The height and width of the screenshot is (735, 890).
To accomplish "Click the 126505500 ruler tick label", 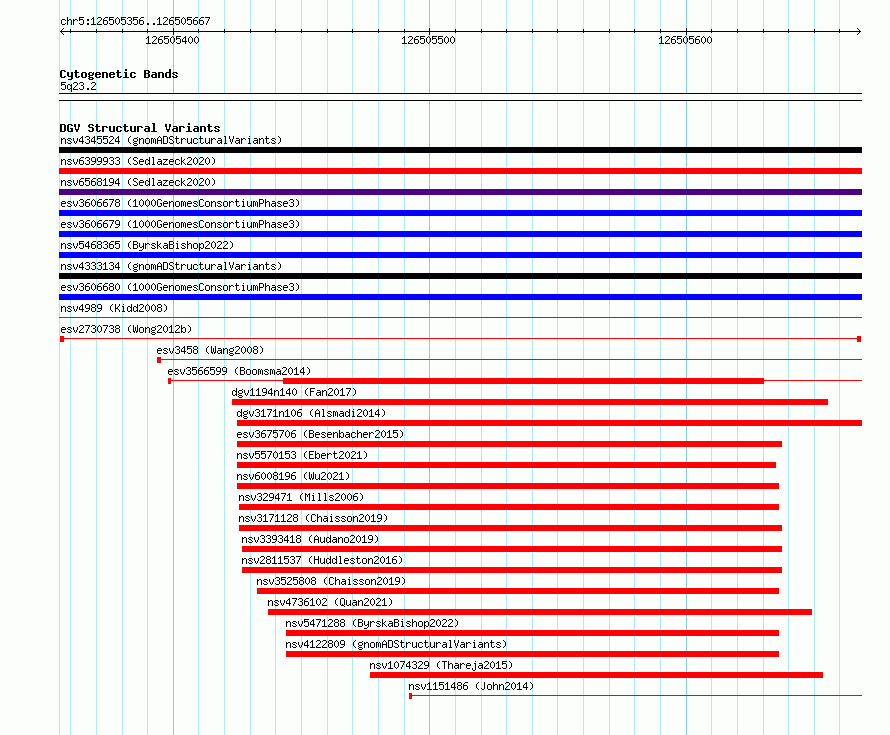I will [428, 40].
